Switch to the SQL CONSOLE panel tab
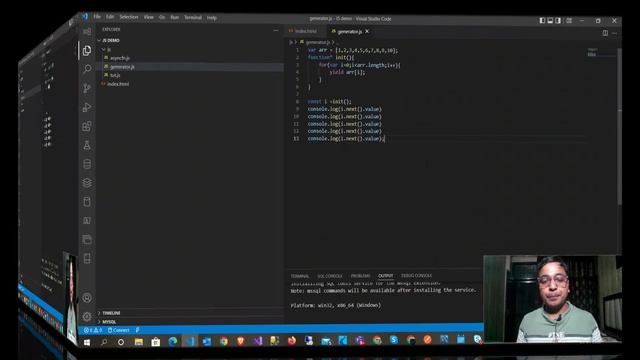The image size is (640, 360). click(x=330, y=276)
